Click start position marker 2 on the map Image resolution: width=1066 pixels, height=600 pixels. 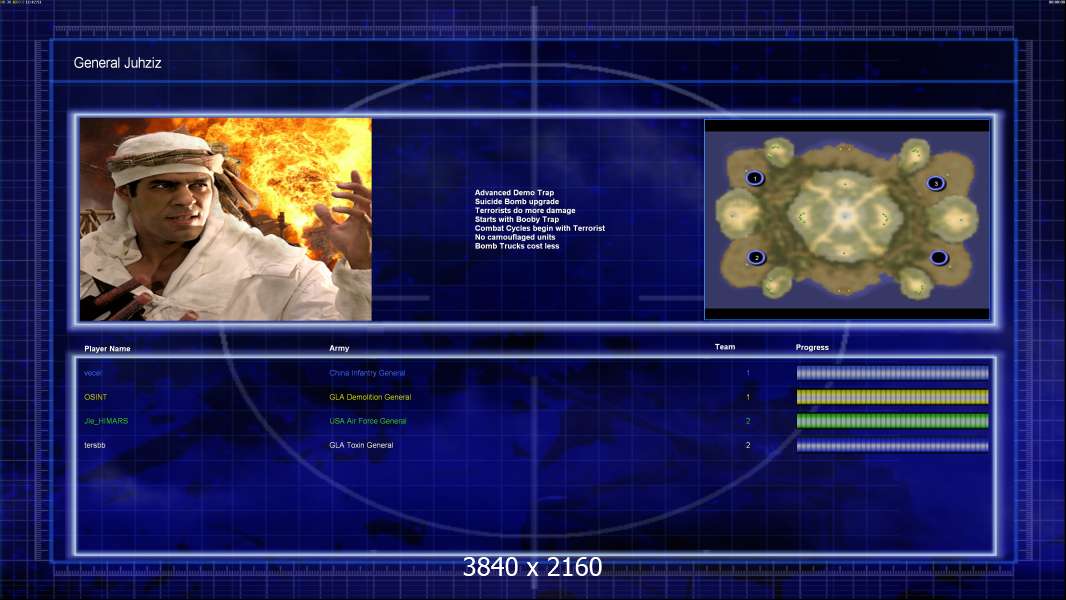pyautogui.click(x=756, y=258)
